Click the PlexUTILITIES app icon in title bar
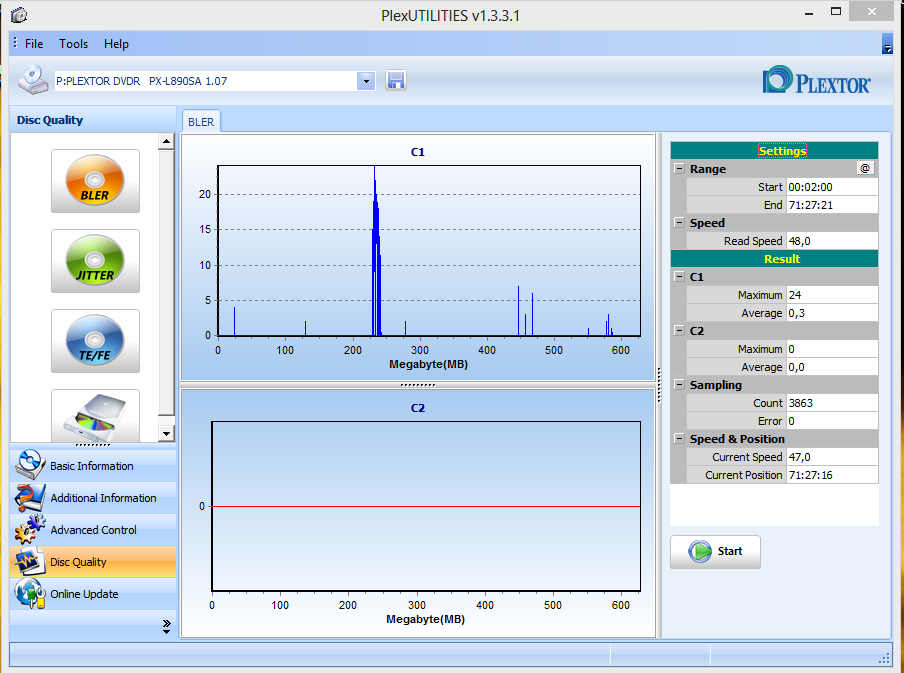Screen dimensions: 904x673 [19, 14]
